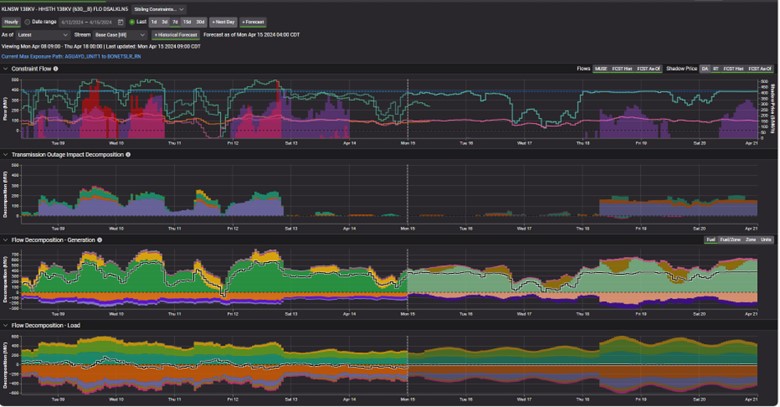Select the 7d time range

174,21
